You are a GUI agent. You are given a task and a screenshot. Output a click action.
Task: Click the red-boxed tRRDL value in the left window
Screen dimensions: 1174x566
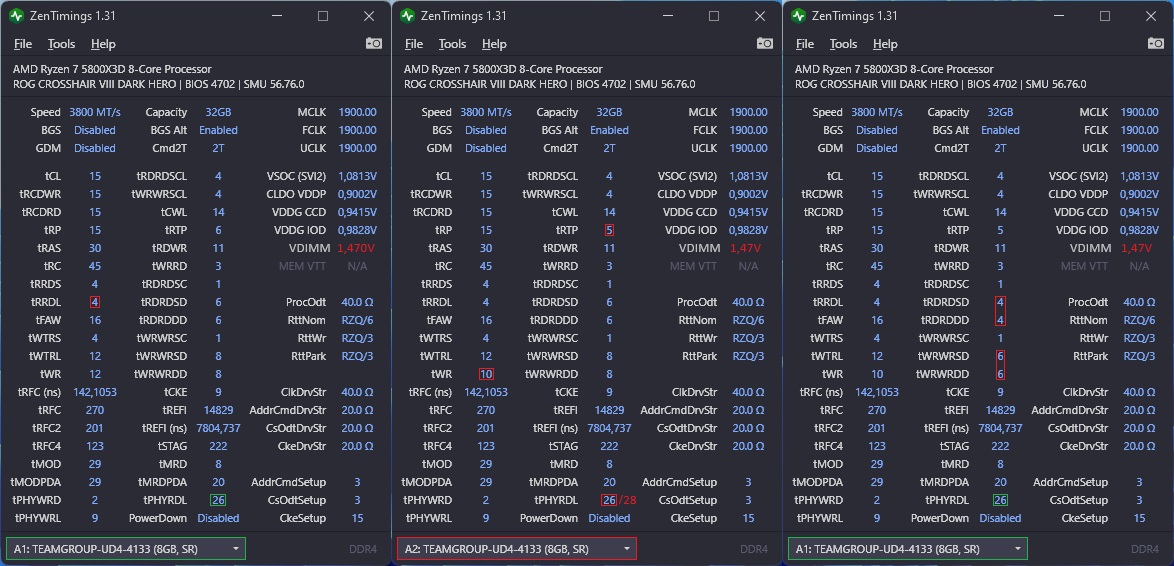point(95,302)
